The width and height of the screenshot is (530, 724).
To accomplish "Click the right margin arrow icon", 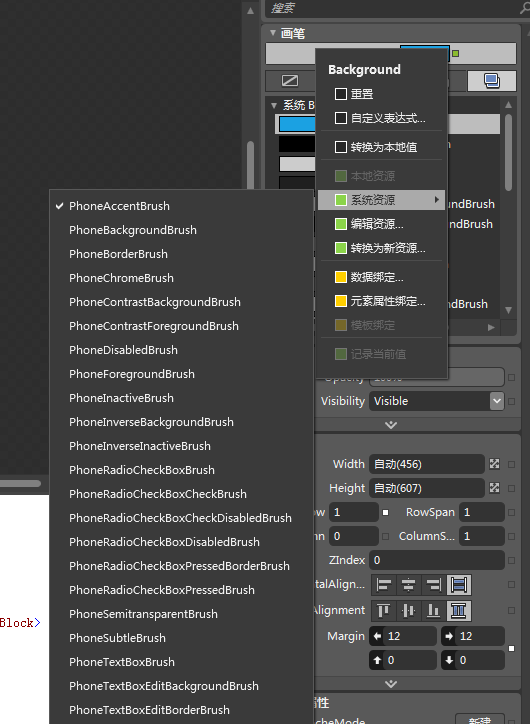I will [449, 636].
